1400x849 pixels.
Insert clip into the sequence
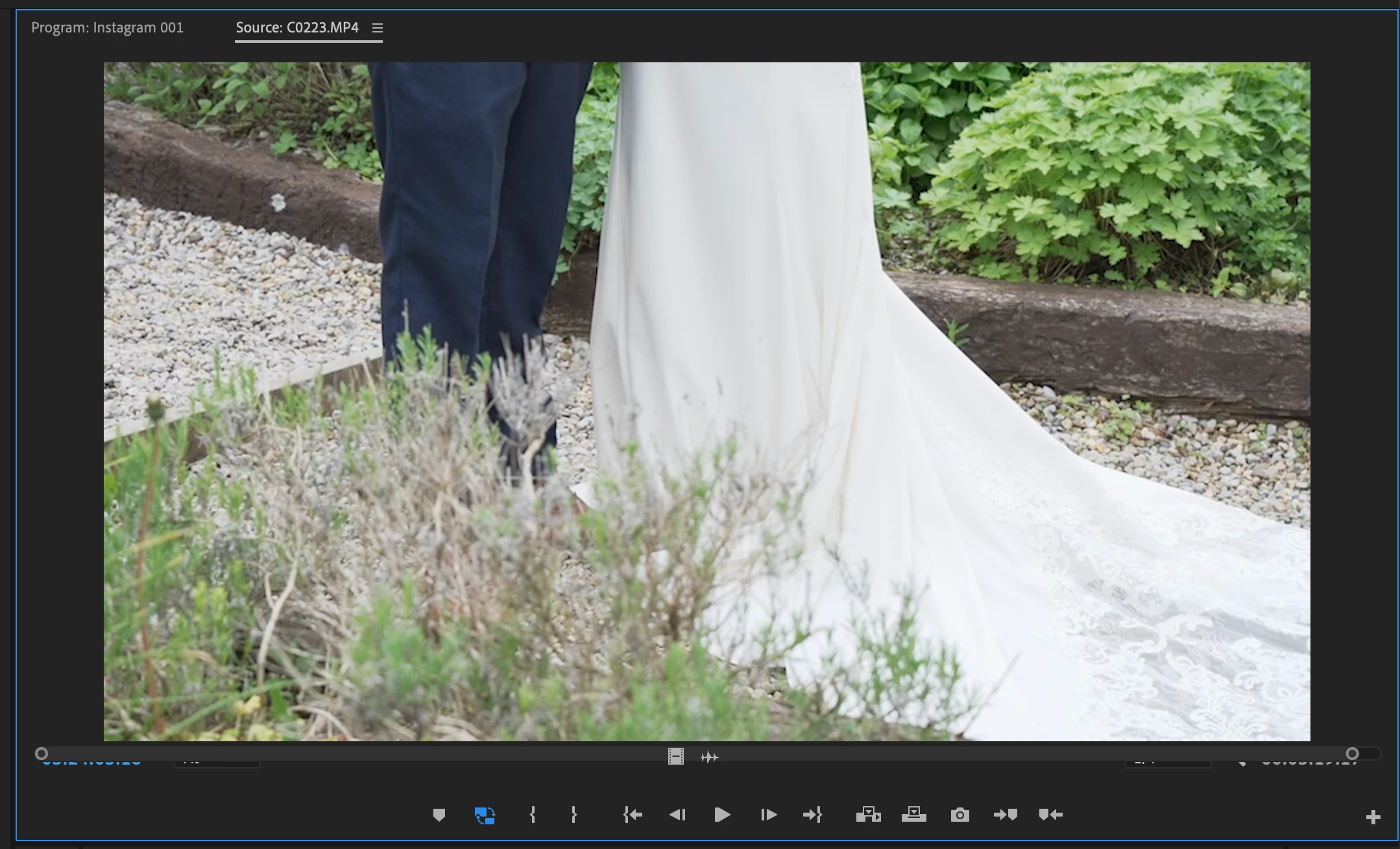[868, 815]
